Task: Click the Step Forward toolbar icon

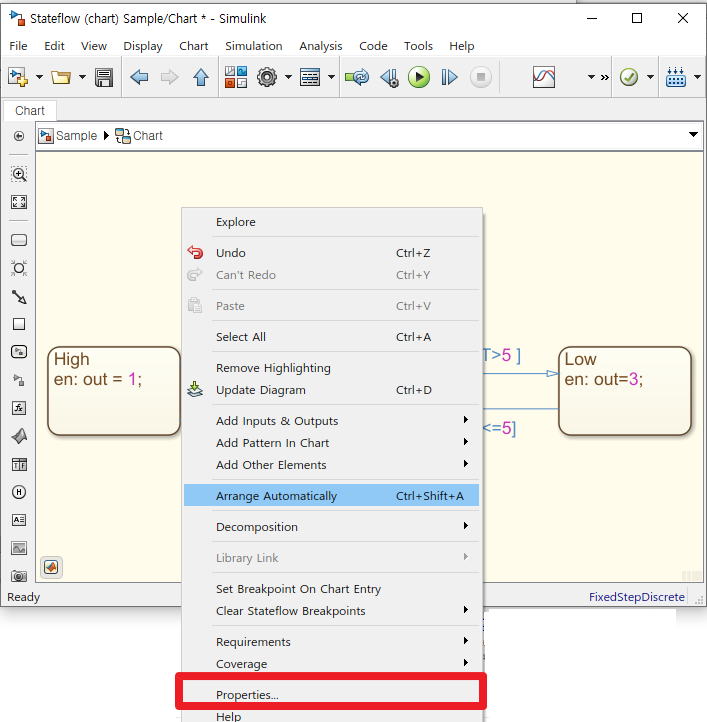Action: (450, 77)
